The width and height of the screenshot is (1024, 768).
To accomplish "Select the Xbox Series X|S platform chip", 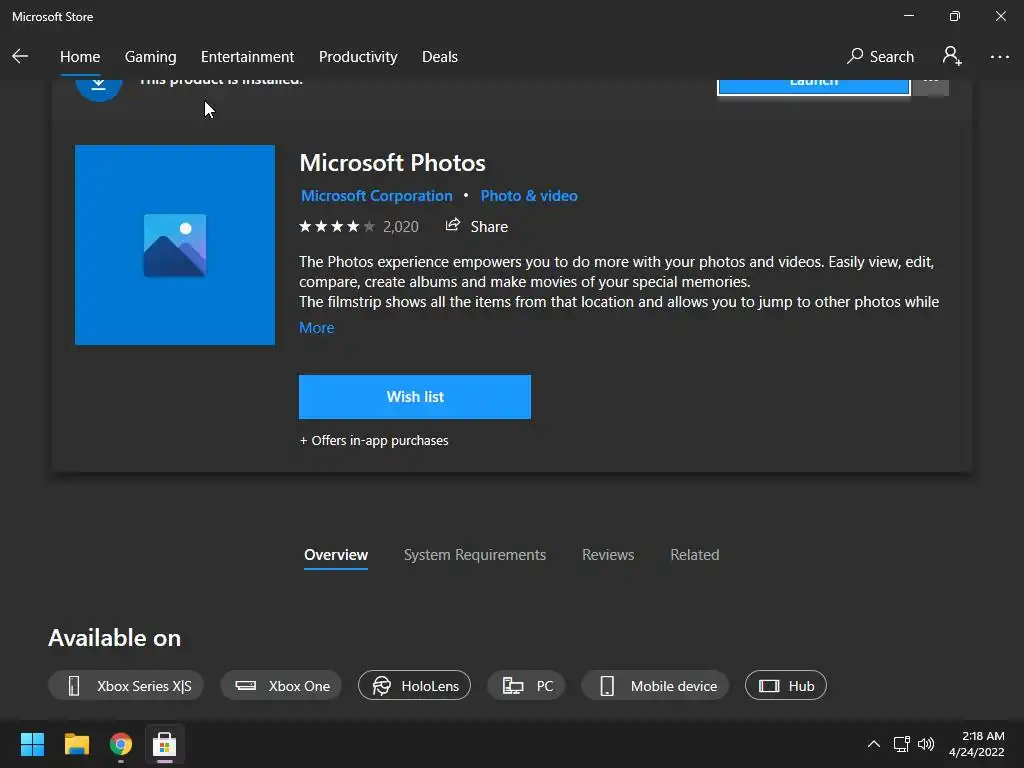I will coord(126,686).
